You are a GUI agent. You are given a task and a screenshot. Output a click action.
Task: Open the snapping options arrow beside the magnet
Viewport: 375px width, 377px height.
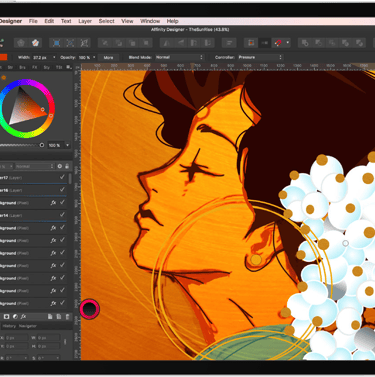tap(288, 43)
